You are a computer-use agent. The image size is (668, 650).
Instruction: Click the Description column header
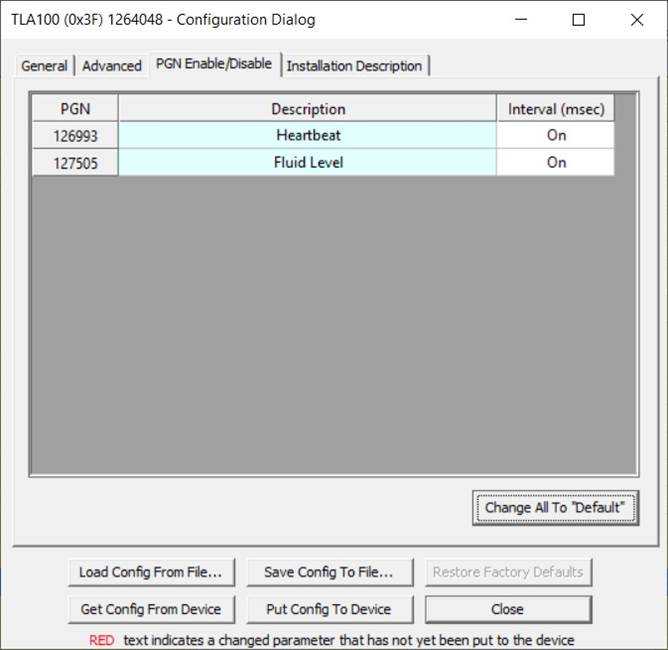click(x=307, y=109)
